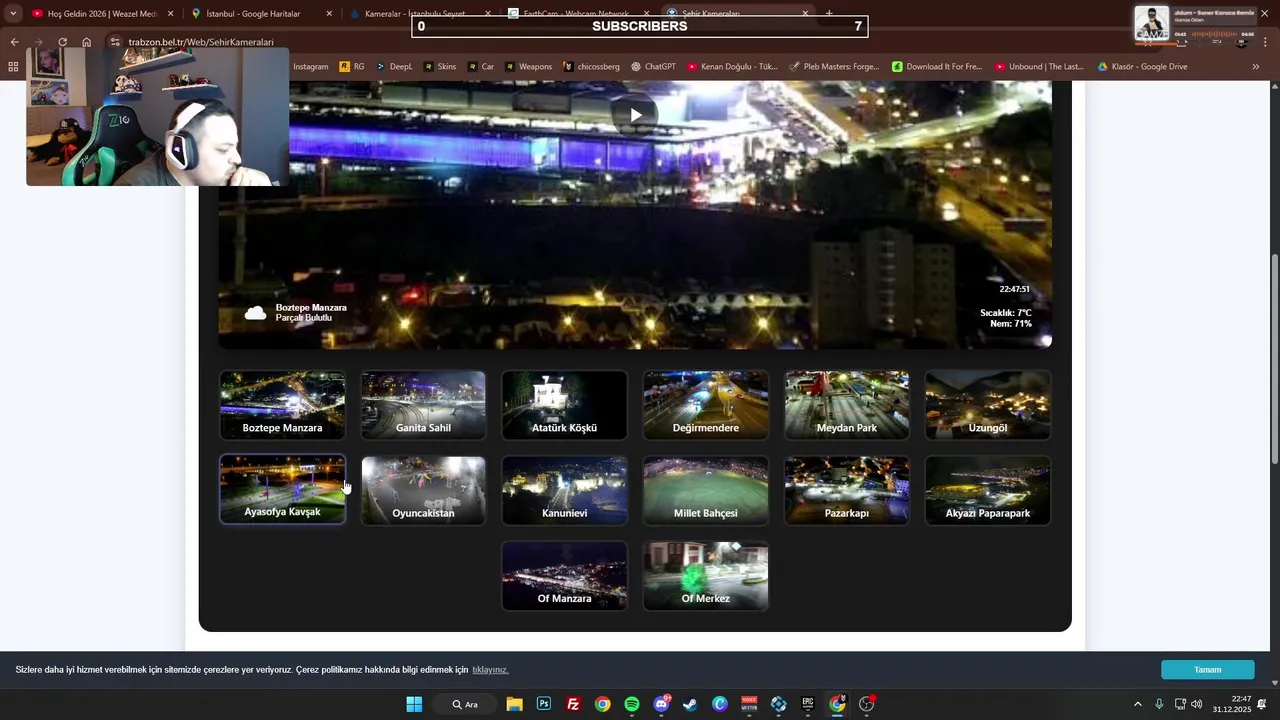Reload the current page

point(62,42)
